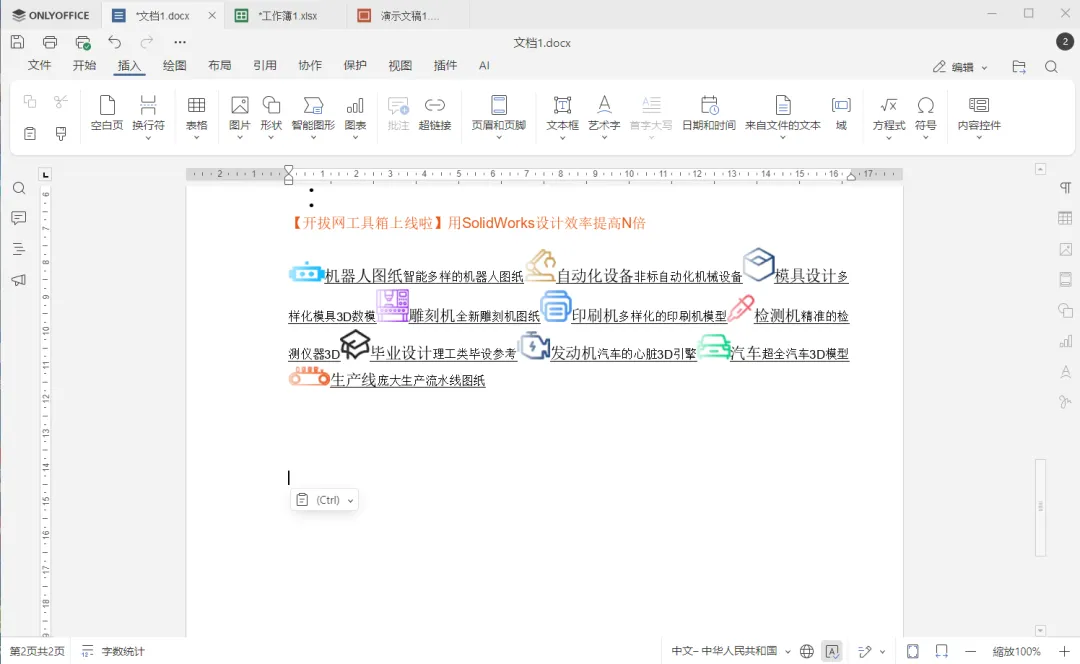Click the tab stop selector on the ruler

(45, 174)
